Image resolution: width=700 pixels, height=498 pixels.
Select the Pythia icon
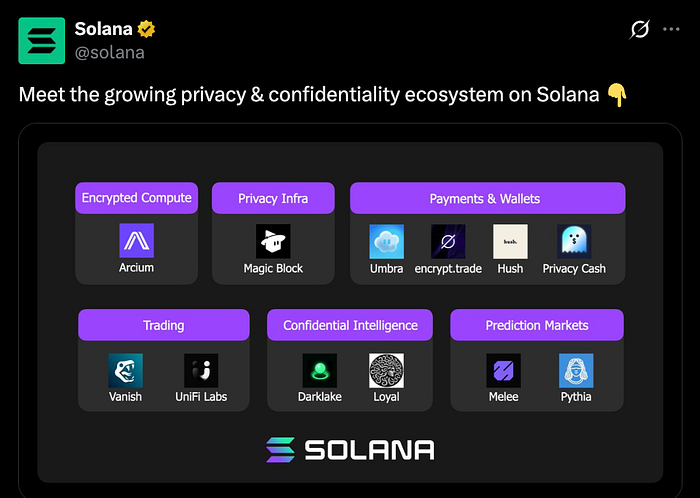click(576, 371)
